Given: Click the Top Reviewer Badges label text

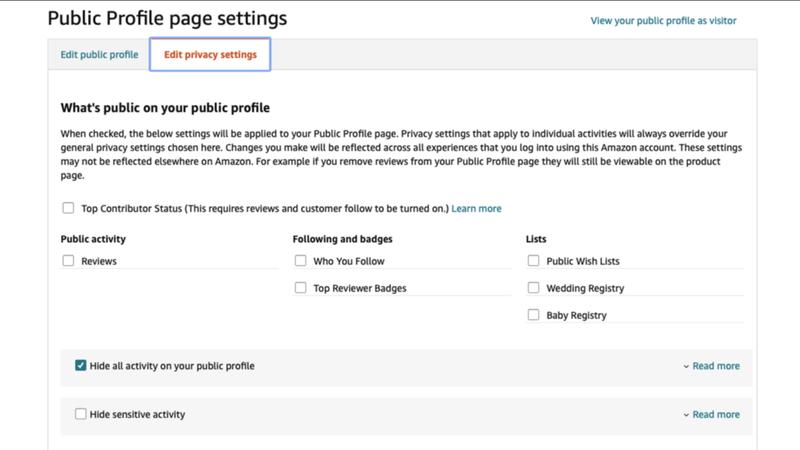Looking at the screenshot, I should [360, 288].
